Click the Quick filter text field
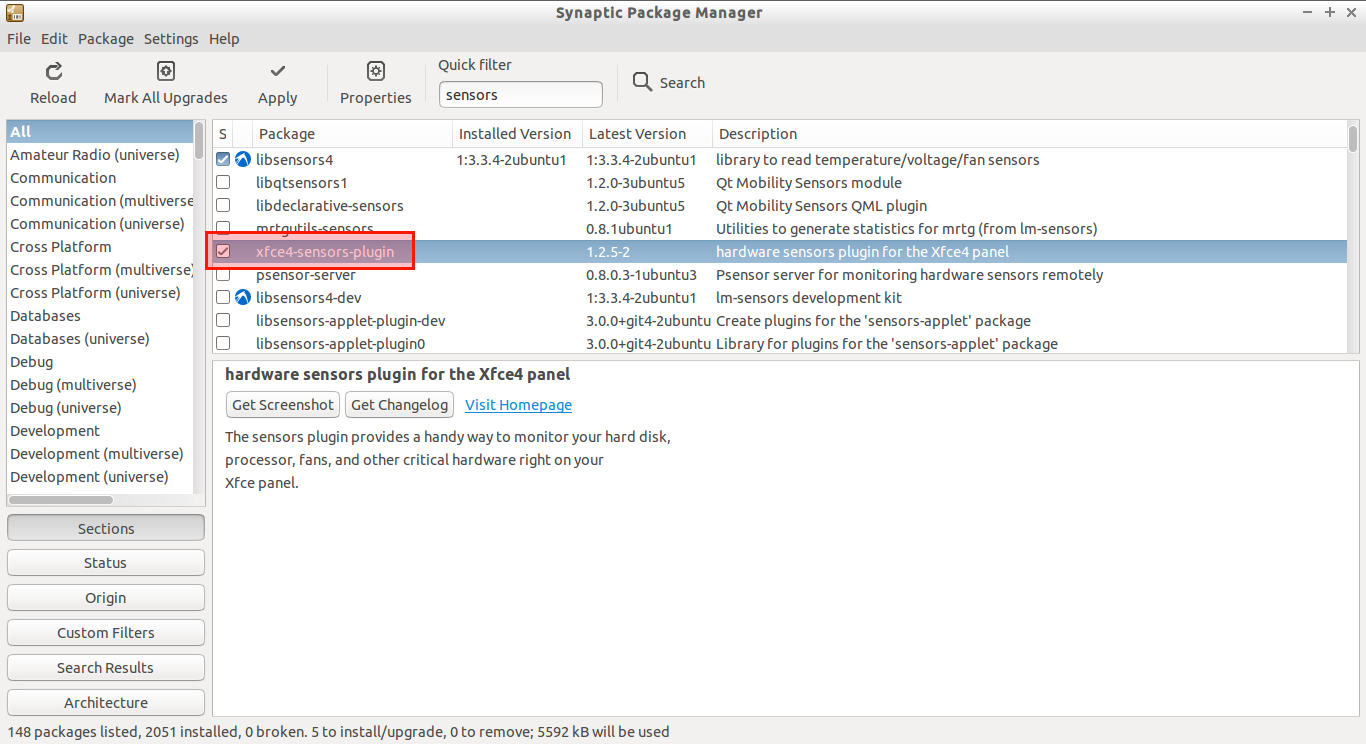Image resolution: width=1366 pixels, height=744 pixels. coord(521,95)
